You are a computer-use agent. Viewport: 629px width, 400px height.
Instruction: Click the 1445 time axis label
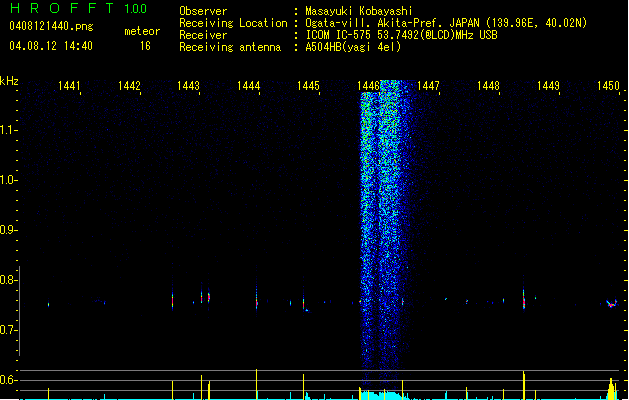pos(308,86)
